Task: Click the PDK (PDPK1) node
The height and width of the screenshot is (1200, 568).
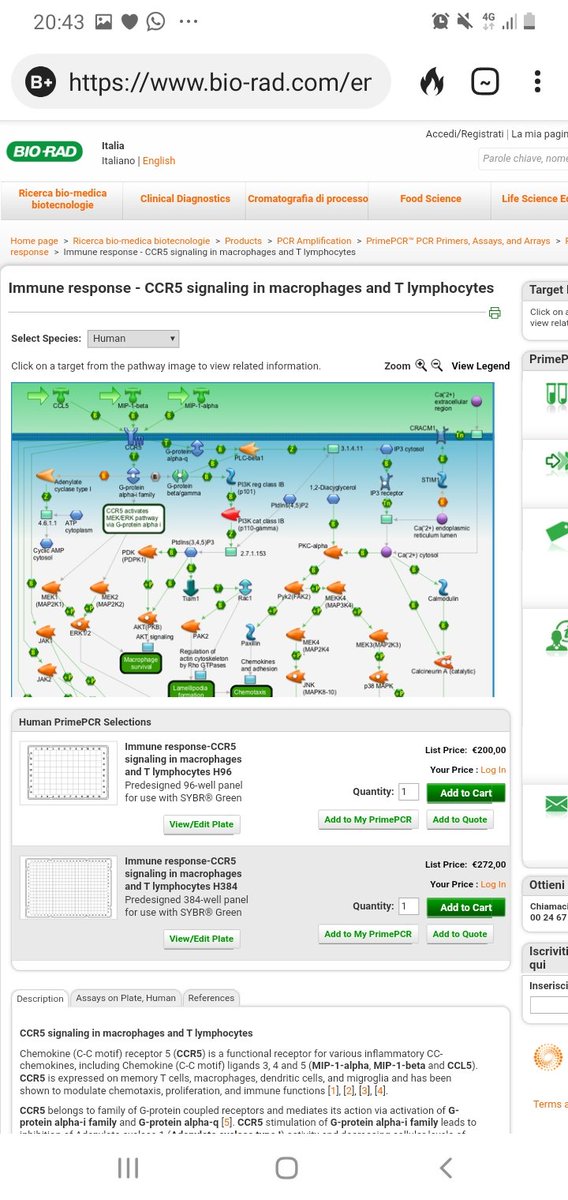Action: click(147, 551)
